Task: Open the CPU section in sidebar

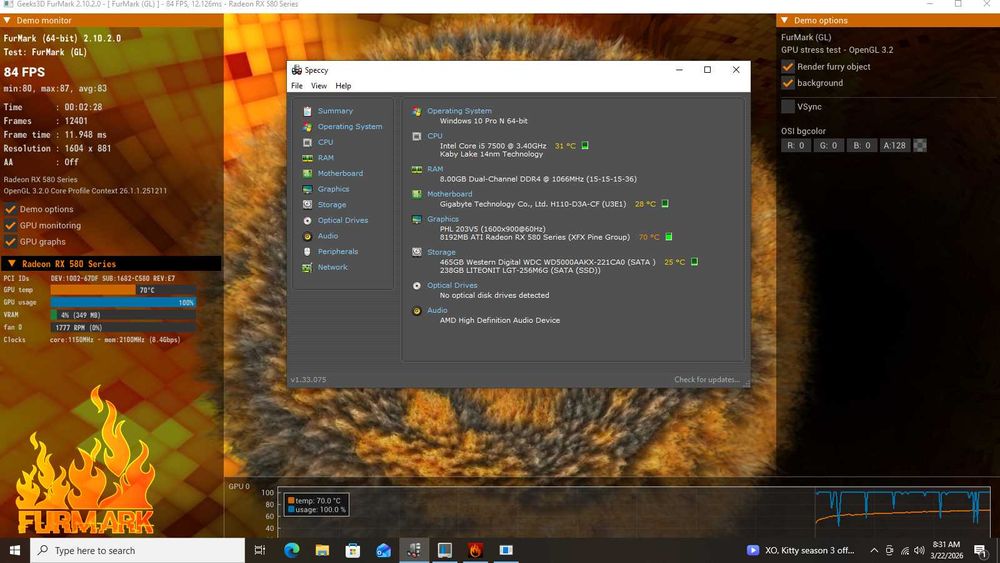Action: pos(325,142)
